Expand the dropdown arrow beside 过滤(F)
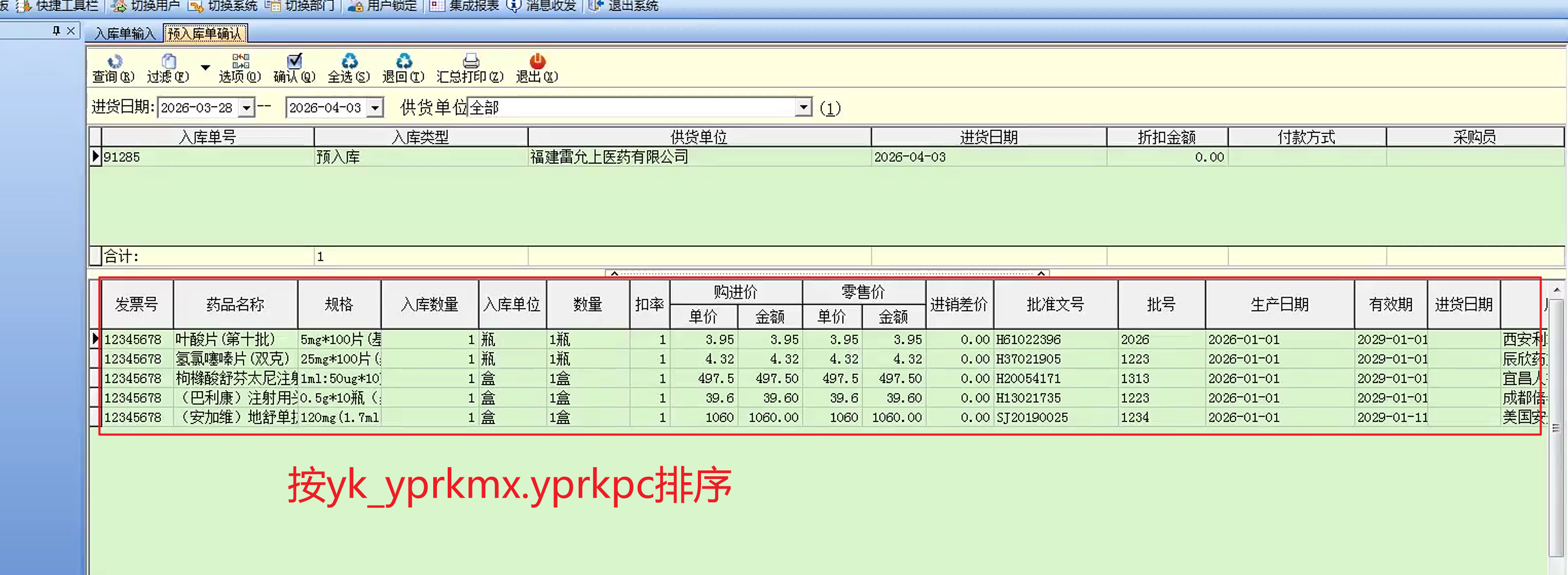The height and width of the screenshot is (575, 1568). pyautogui.click(x=206, y=68)
